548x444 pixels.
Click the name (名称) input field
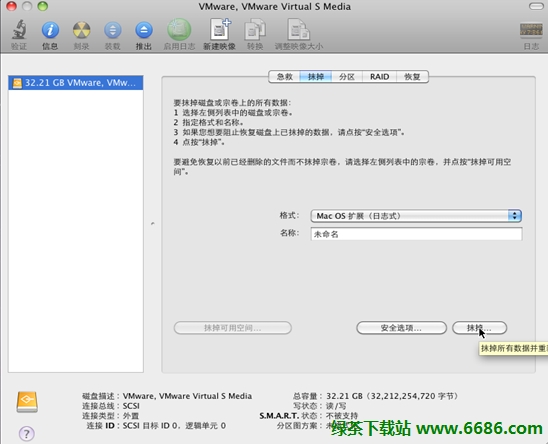click(416, 234)
